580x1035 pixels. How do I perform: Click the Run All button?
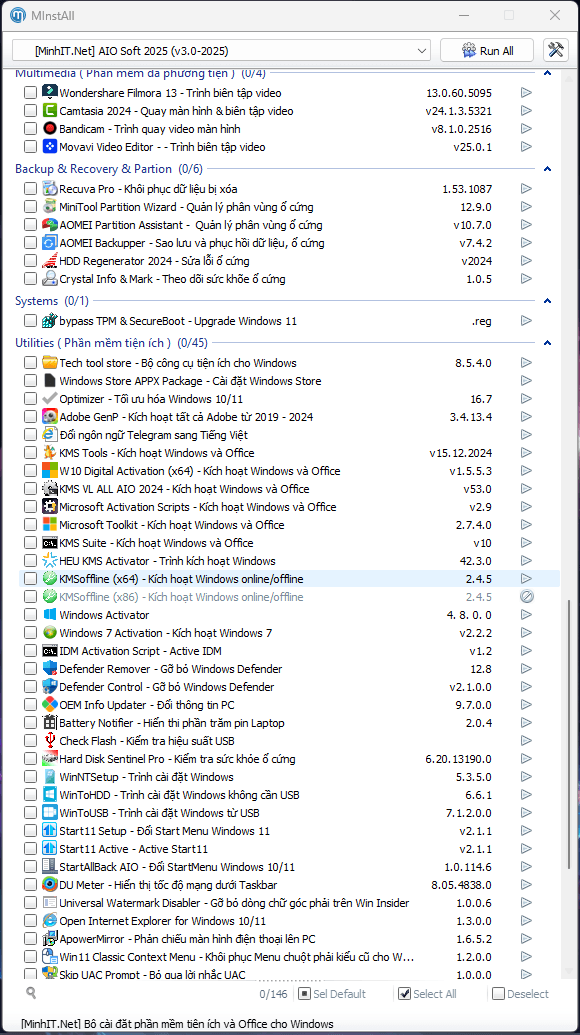[487, 51]
